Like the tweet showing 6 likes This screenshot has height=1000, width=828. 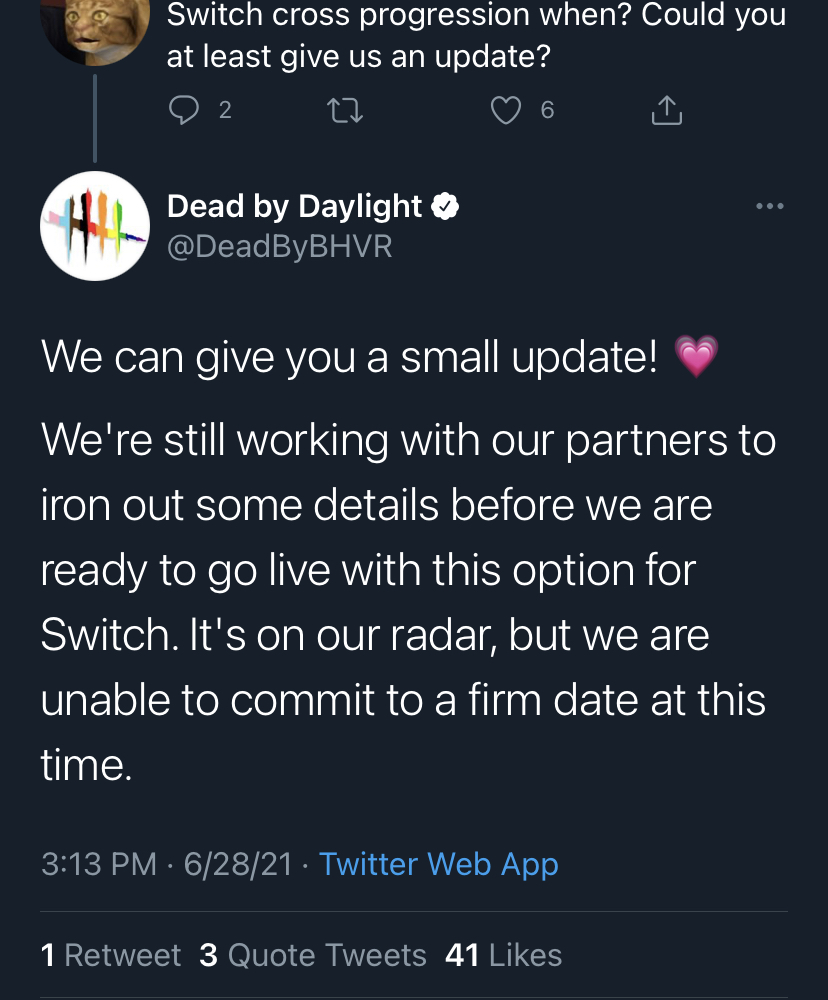(506, 110)
